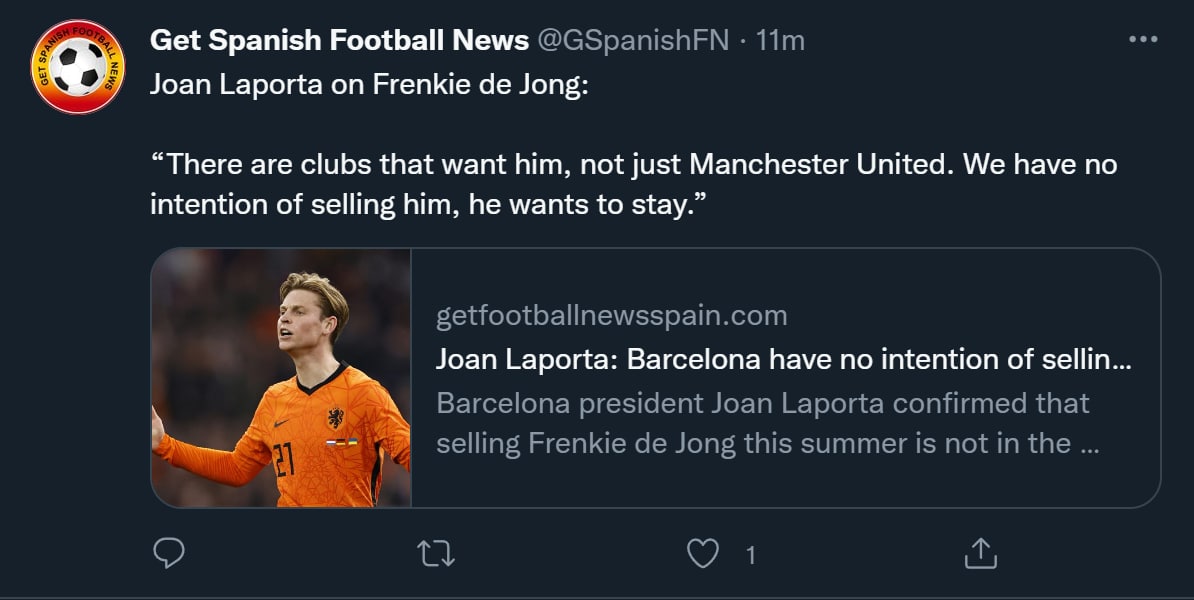Open the Frenkie de Jong article thumbnail
1194x600 pixels.
click(282, 378)
